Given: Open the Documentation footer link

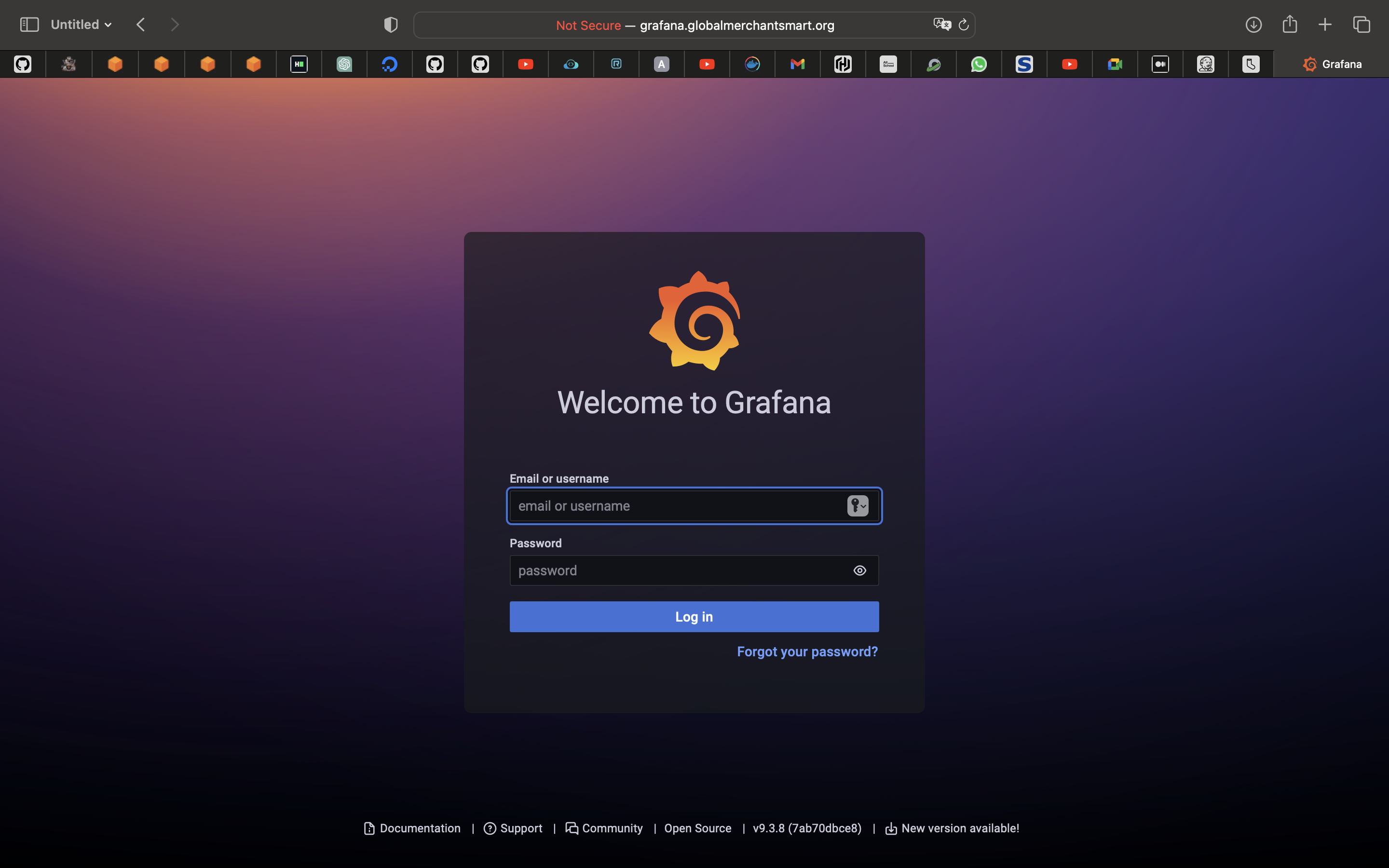Looking at the screenshot, I should click(x=412, y=828).
